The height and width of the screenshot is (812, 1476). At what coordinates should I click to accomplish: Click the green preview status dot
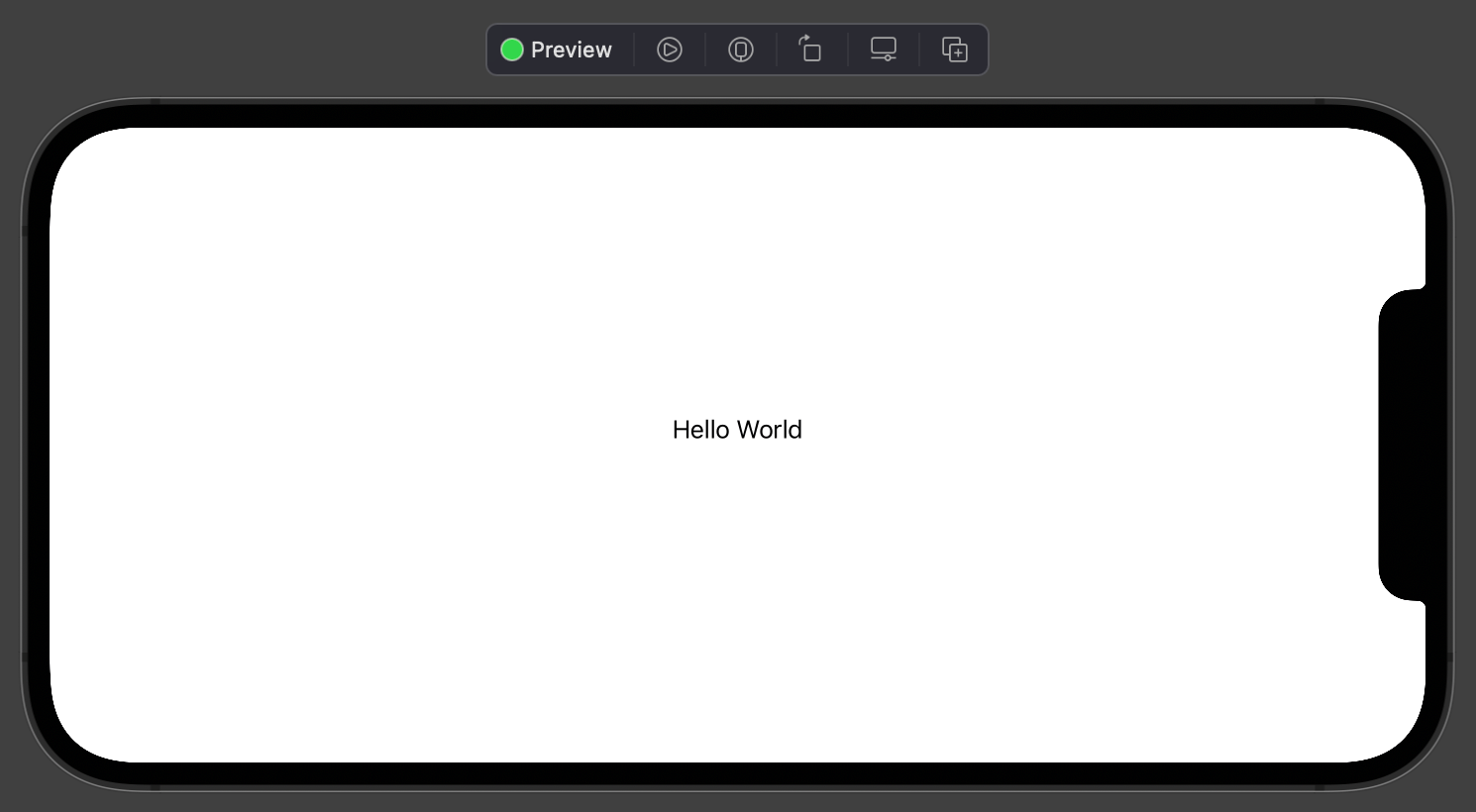coord(512,50)
